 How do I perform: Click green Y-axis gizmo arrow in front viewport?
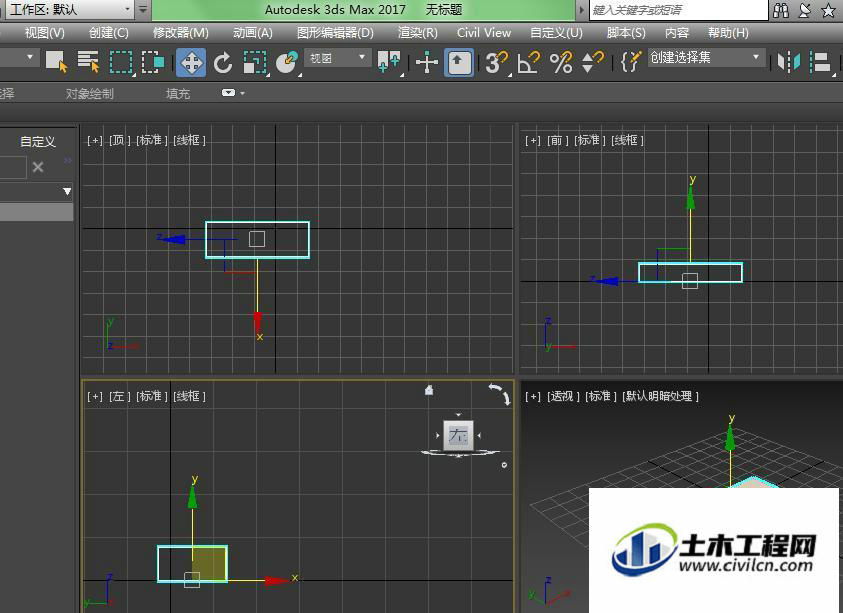[x=691, y=197]
